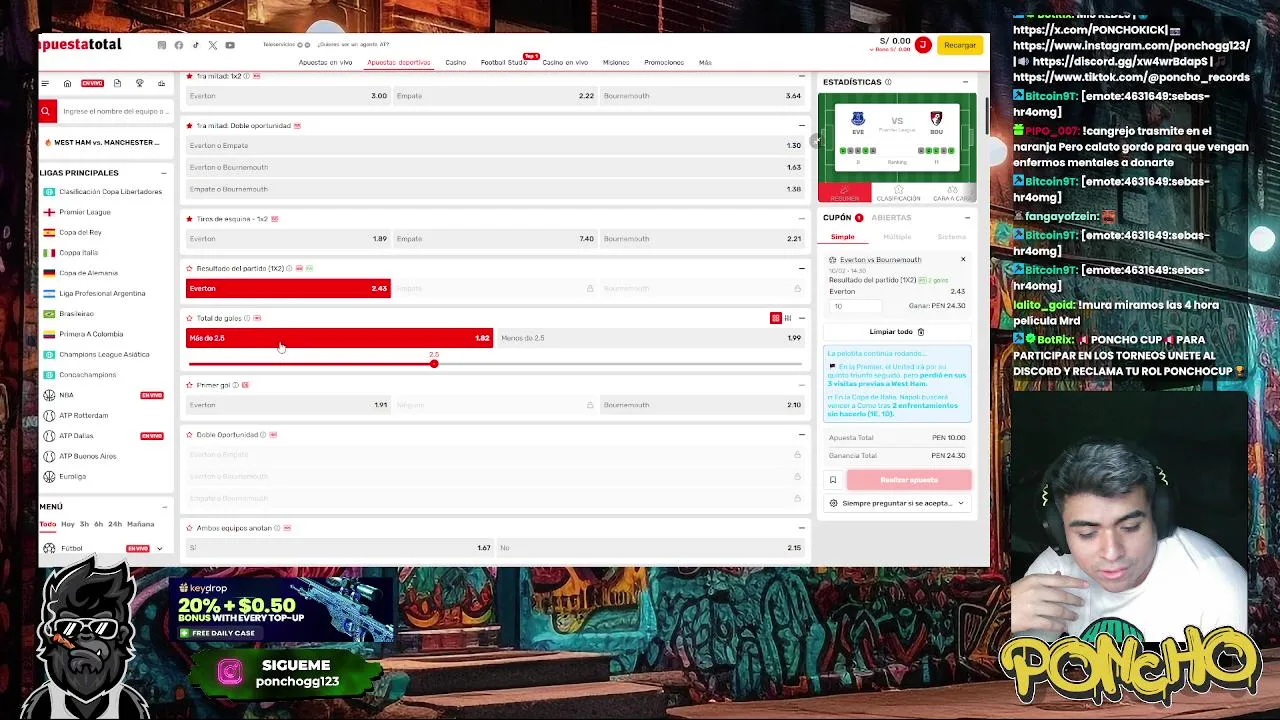The image size is (1280, 720).
Task: Select the Hoy time filter
Action: [x=68, y=524]
